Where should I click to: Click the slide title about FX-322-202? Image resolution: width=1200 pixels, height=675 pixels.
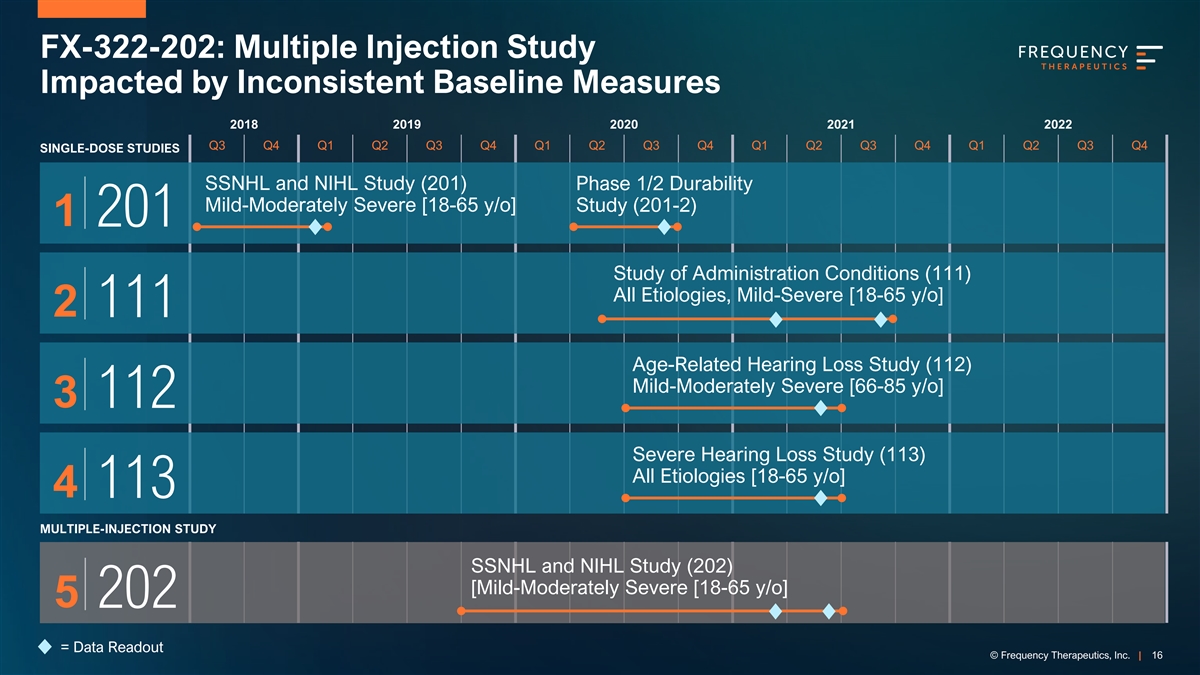coord(380,64)
